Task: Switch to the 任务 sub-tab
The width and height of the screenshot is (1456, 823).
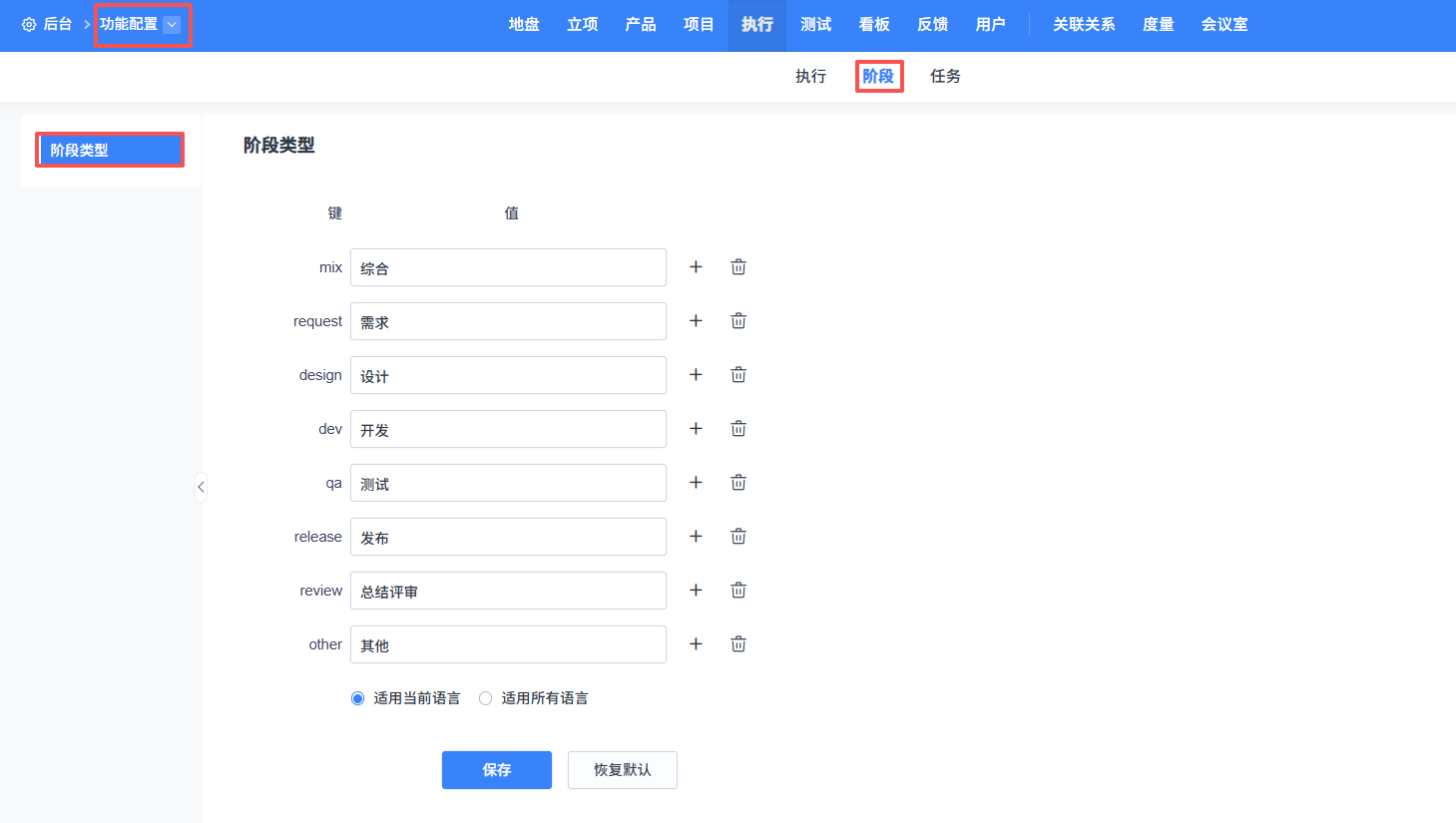Action: [945, 77]
